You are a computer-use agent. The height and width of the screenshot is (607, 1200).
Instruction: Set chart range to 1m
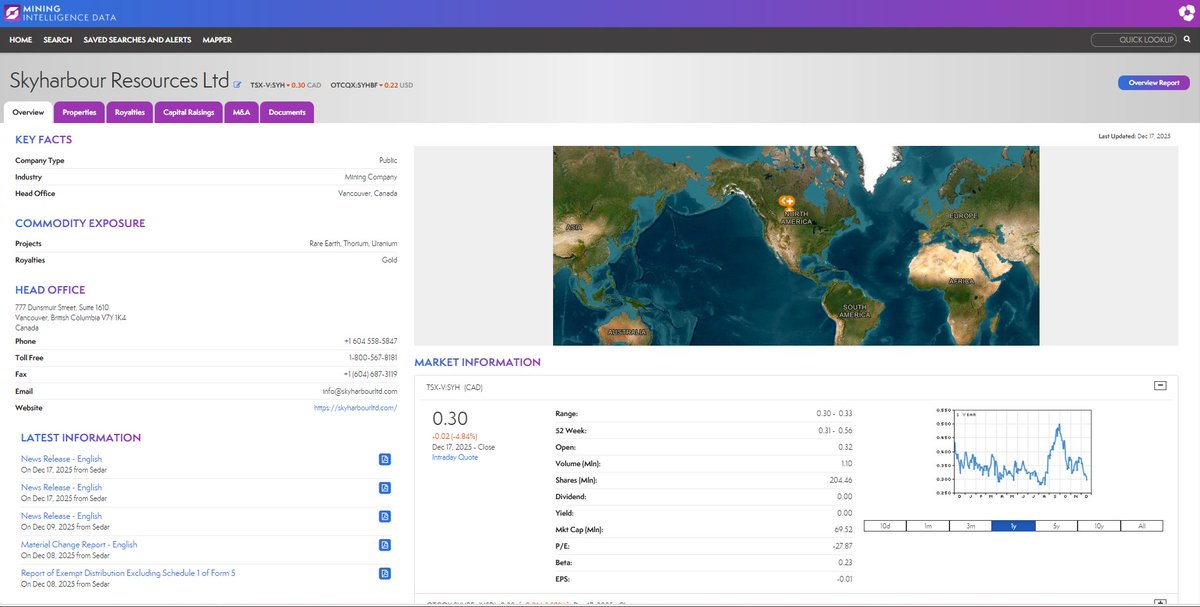[x=928, y=525]
